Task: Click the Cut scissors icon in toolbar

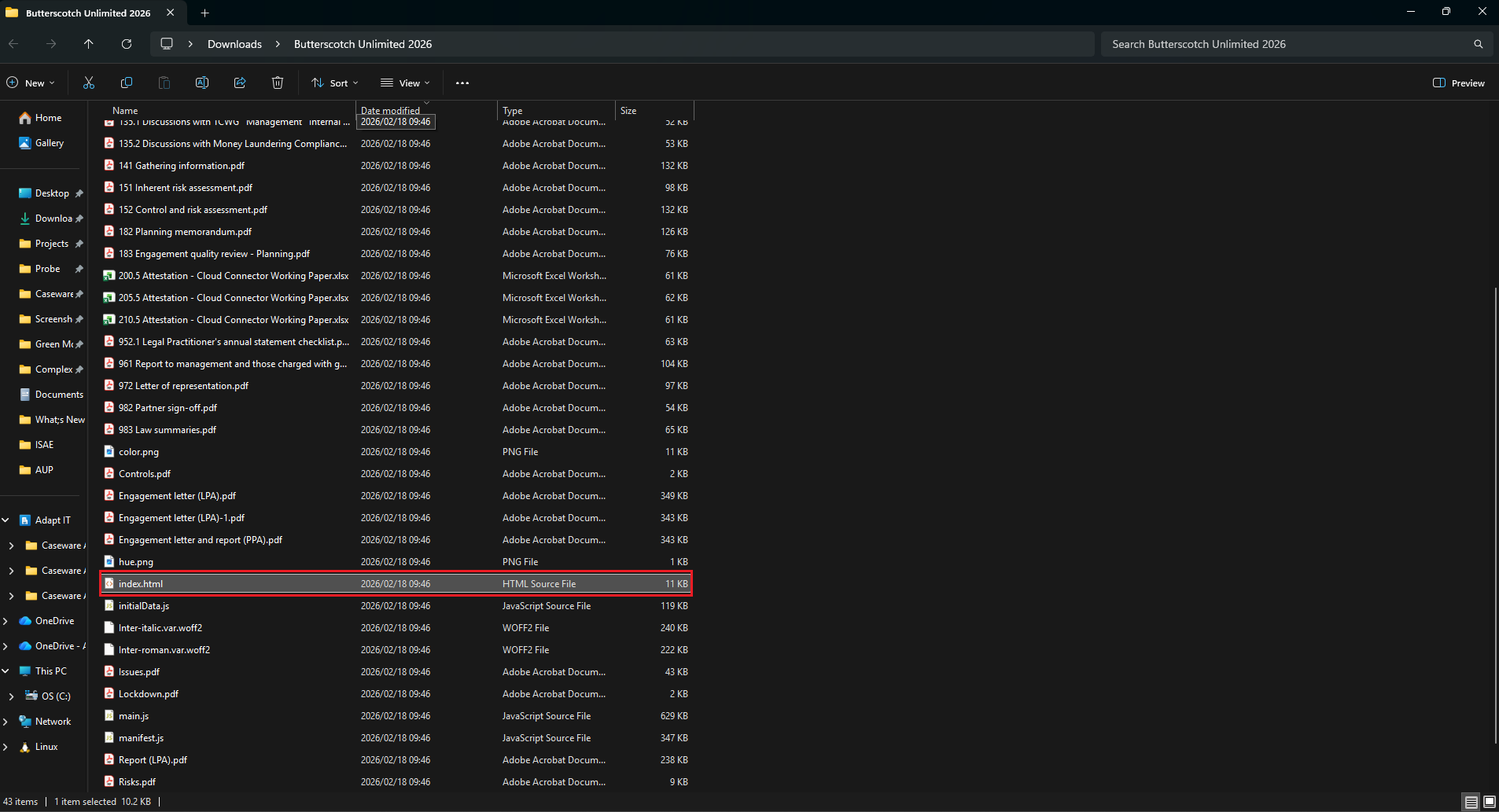Action: pyautogui.click(x=89, y=83)
